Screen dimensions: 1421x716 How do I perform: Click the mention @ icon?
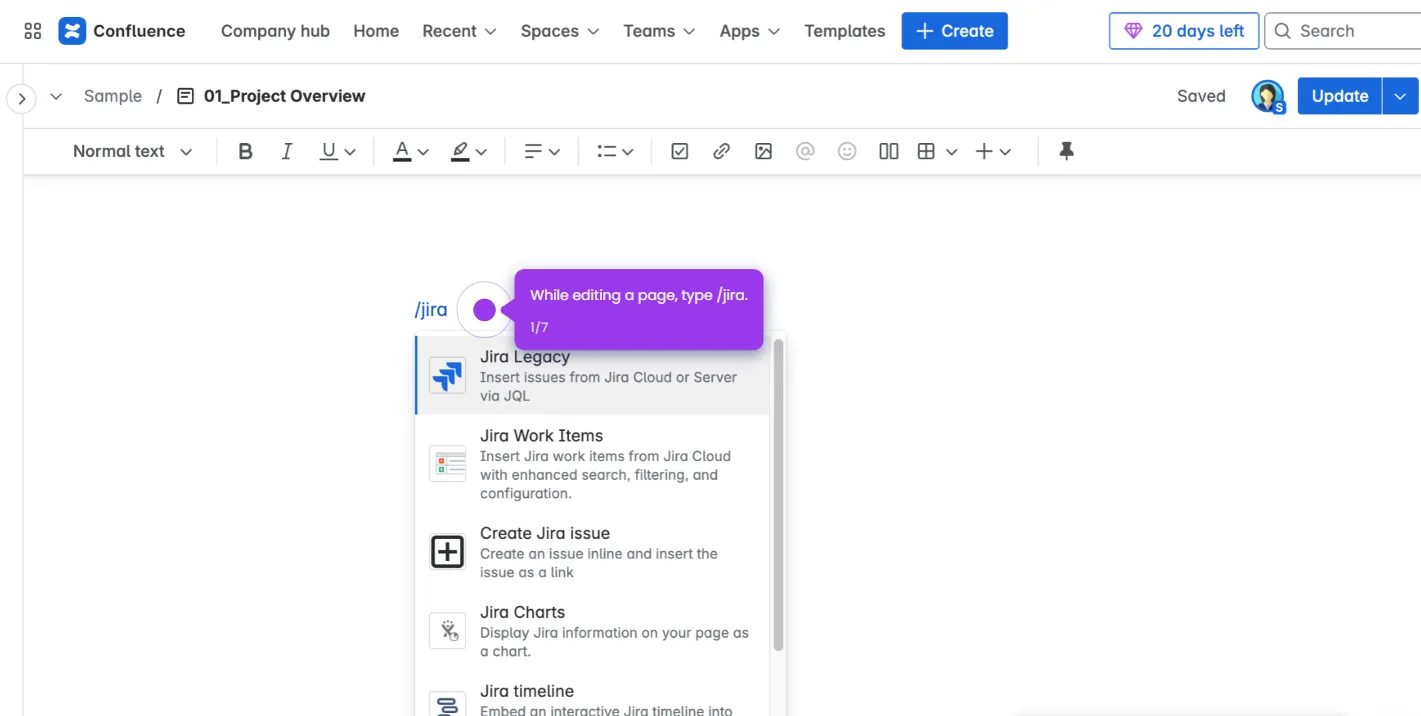coord(805,151)
